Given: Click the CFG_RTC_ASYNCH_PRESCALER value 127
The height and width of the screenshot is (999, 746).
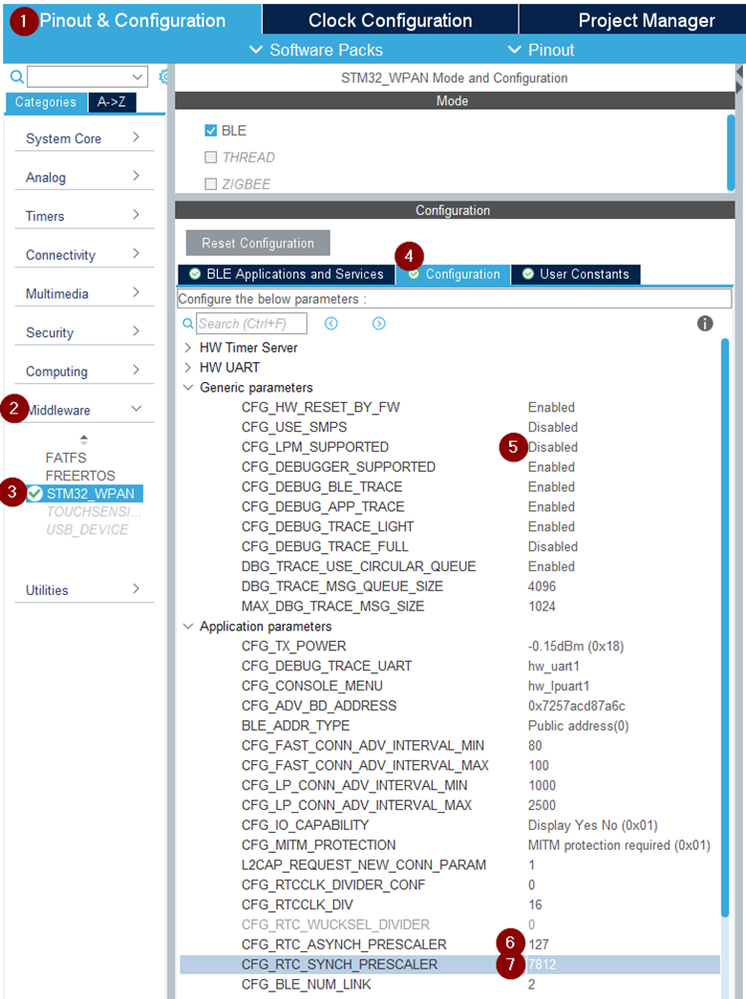Looking at the screenshot, I should point(538,944).
